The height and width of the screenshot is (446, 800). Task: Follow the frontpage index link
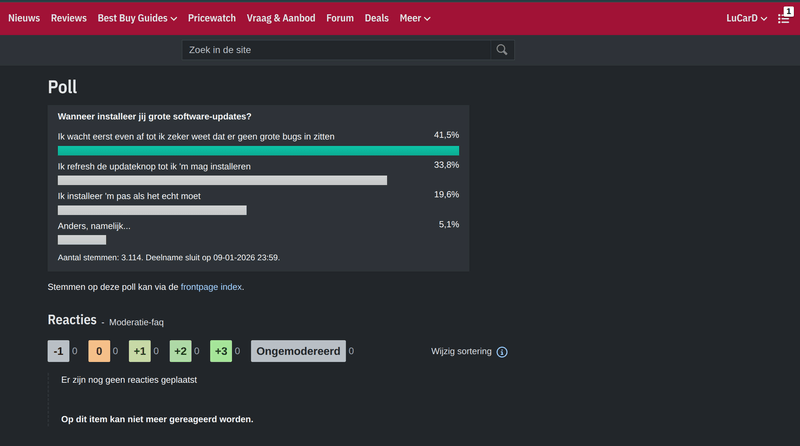211,287
